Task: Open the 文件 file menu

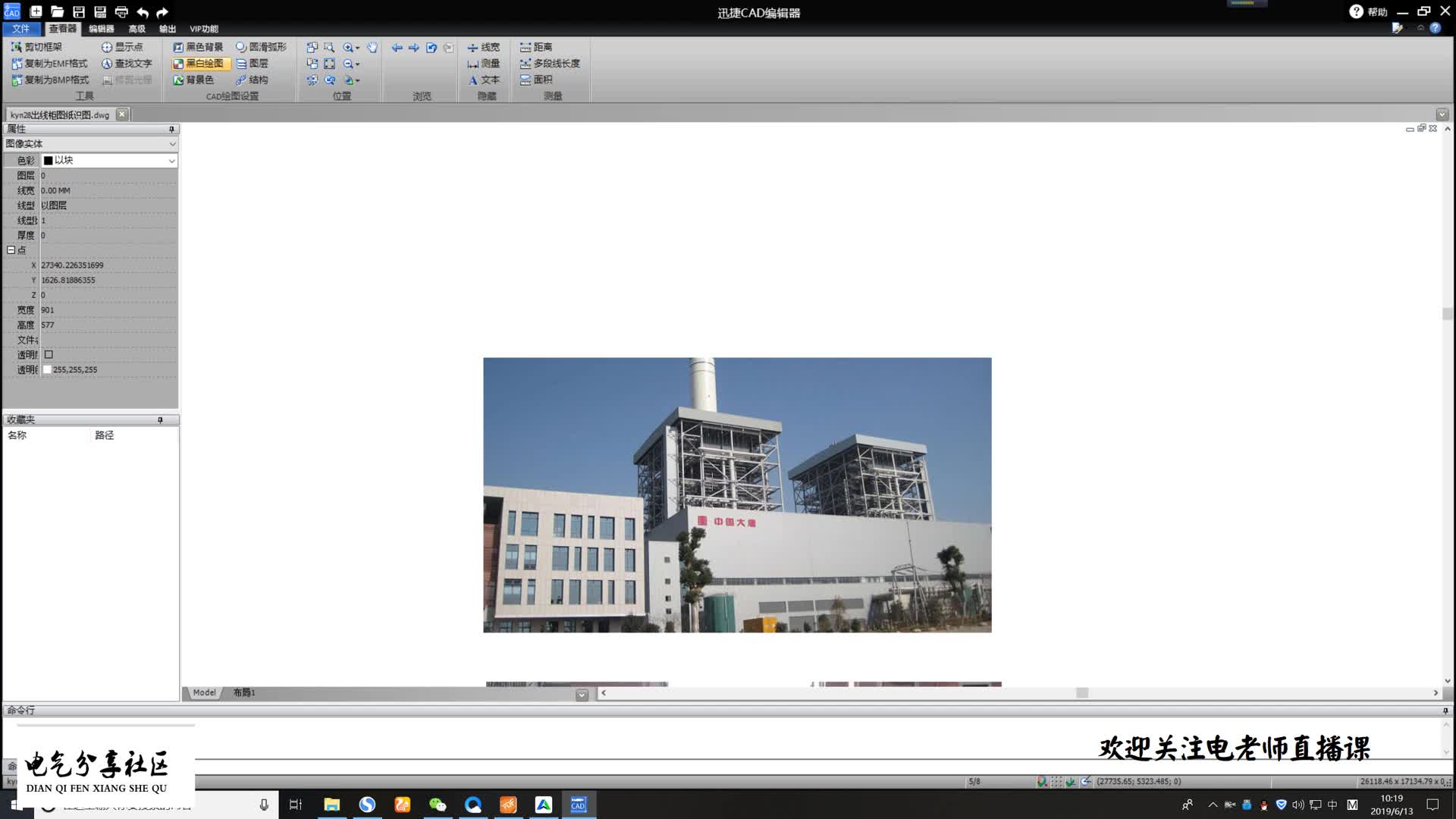Action: click(20, 29)
